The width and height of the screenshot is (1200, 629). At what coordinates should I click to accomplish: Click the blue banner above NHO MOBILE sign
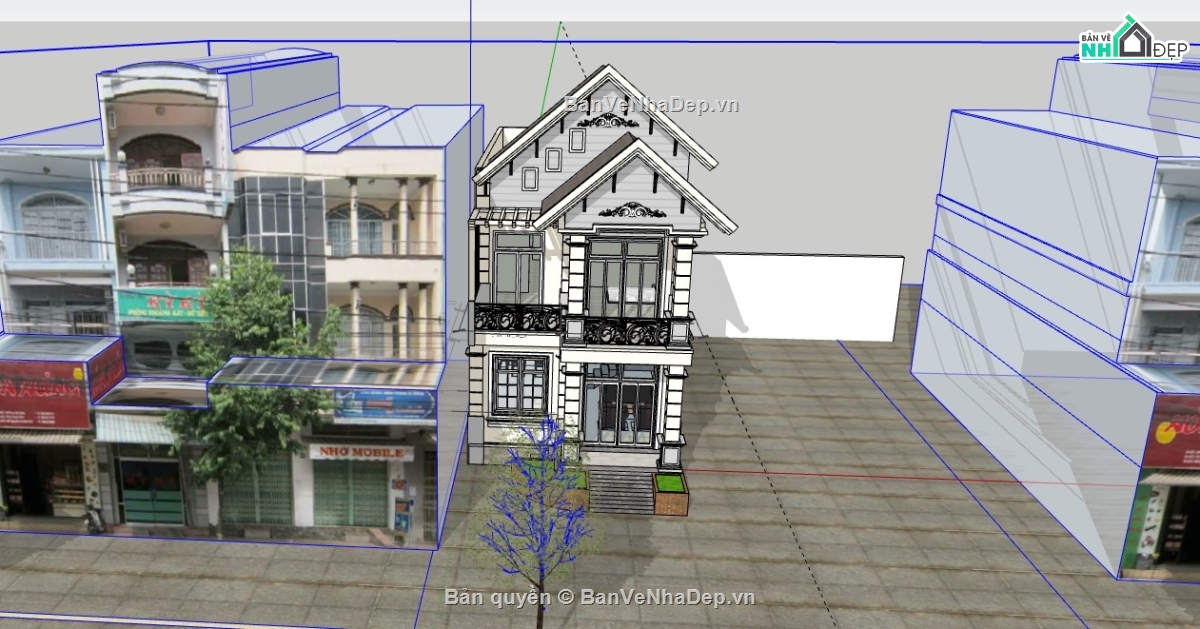385,405
